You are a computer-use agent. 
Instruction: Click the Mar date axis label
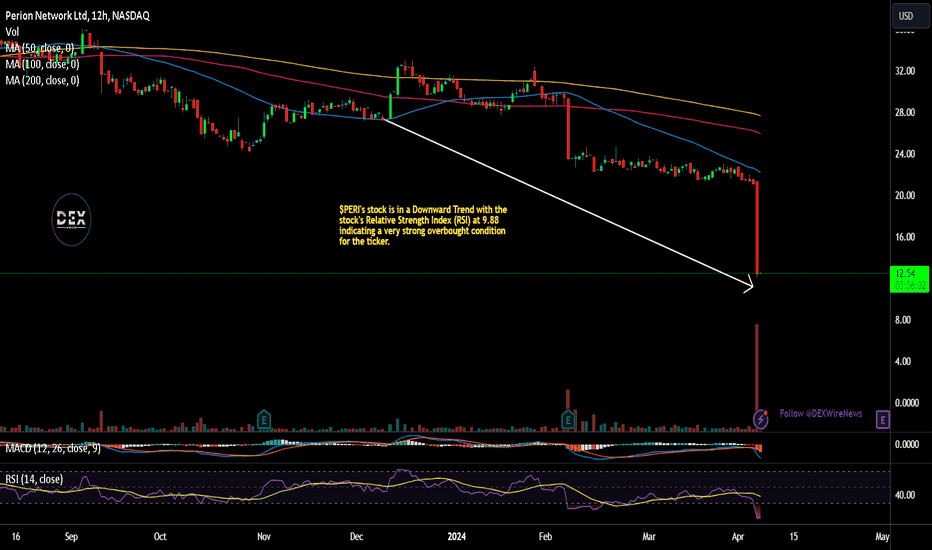click(649, 536)
